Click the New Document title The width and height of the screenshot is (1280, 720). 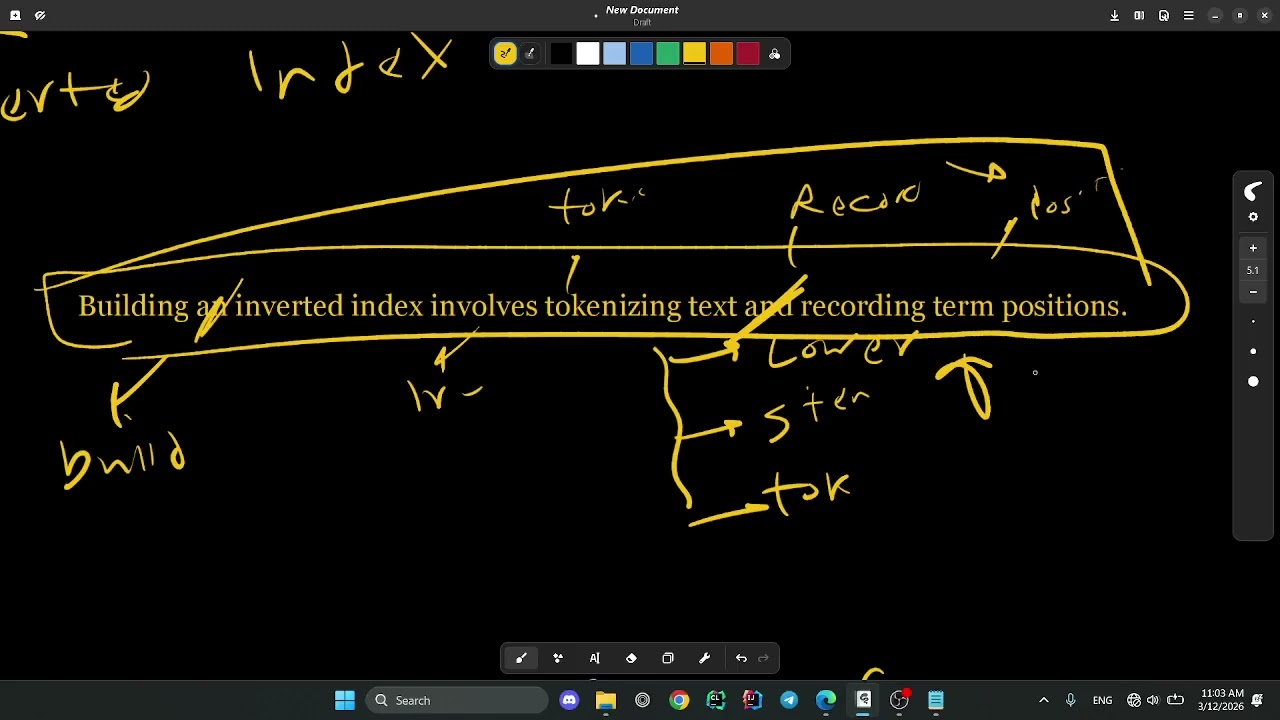pyautogui.click(x=642, y=10)
